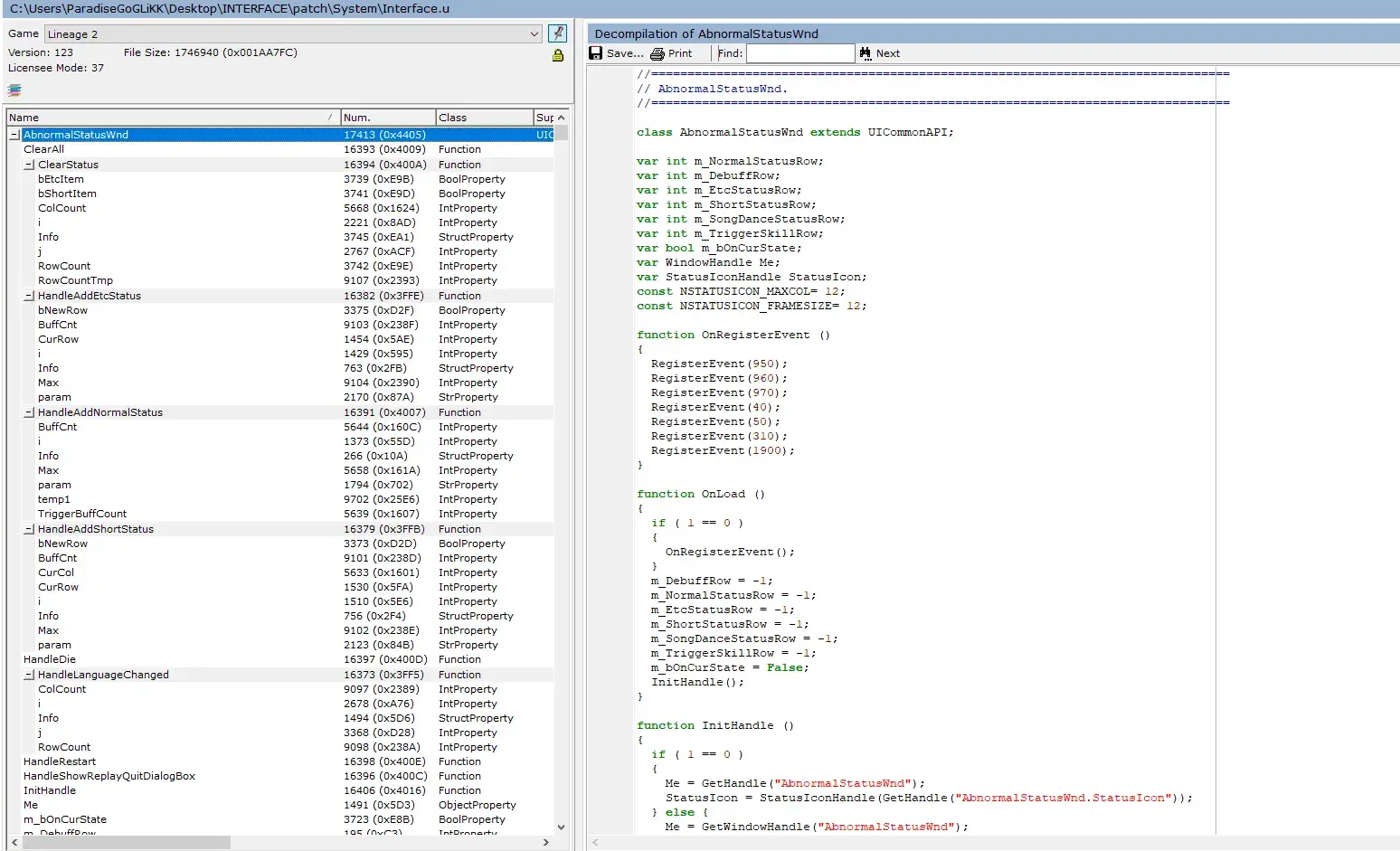Select the ClearStatus function row
This screenshot has width=1400, height=851.
tap(280, 165)
